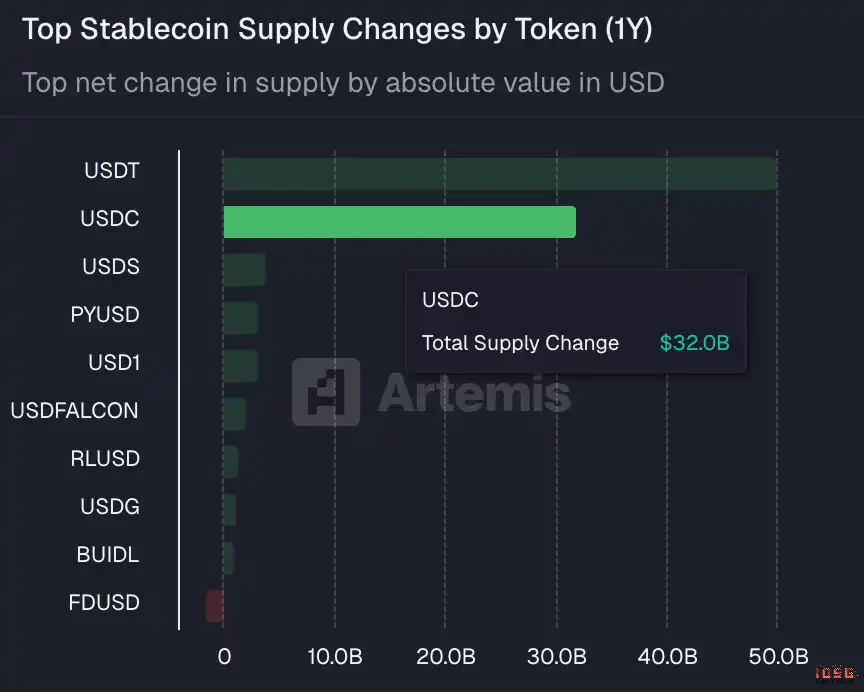Click the USDFALCON bar
The width and height of the screenshot is (864, 695).
(x=234, y=414)
